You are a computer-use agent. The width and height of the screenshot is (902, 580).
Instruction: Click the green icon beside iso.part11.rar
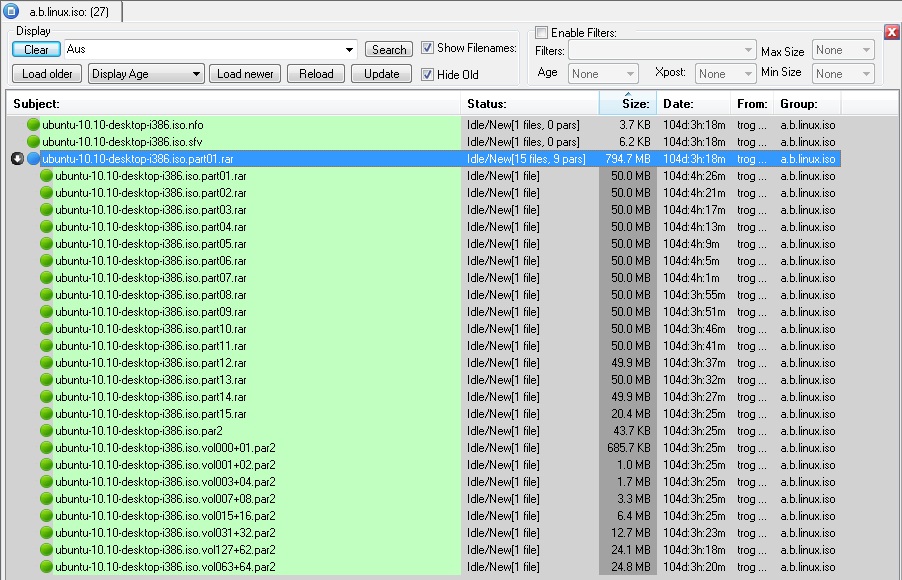pyautogui.click(x=47, y=346)
